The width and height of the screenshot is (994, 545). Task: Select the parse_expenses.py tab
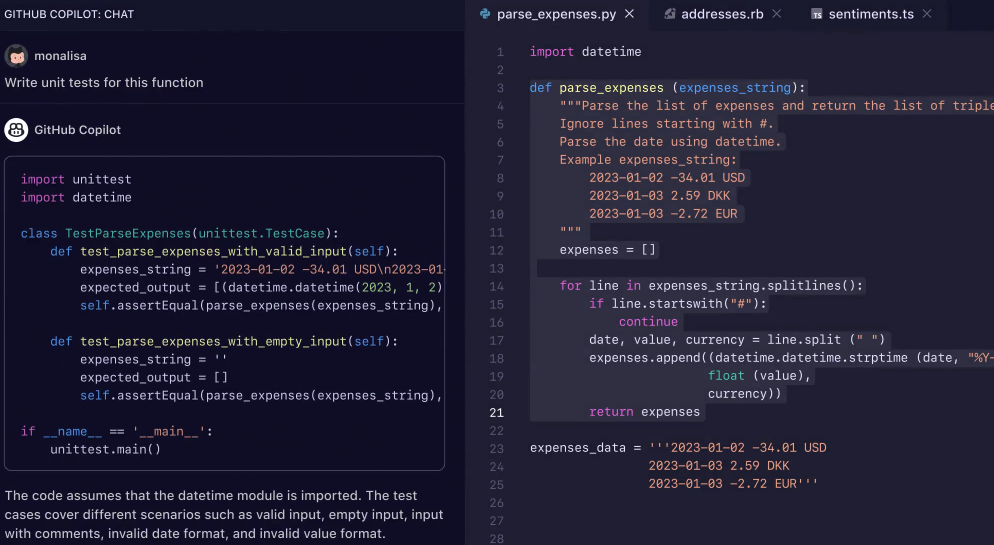click(556, 14)
